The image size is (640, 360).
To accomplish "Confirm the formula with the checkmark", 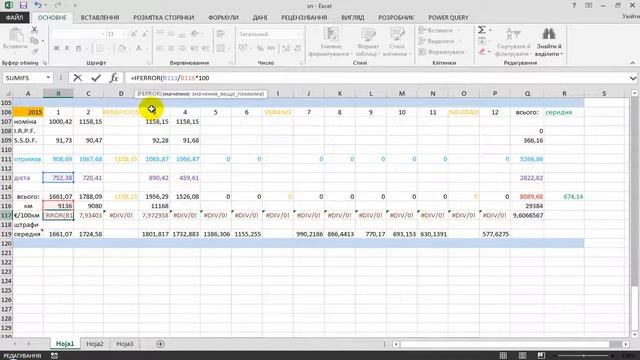I will [96, 78].
